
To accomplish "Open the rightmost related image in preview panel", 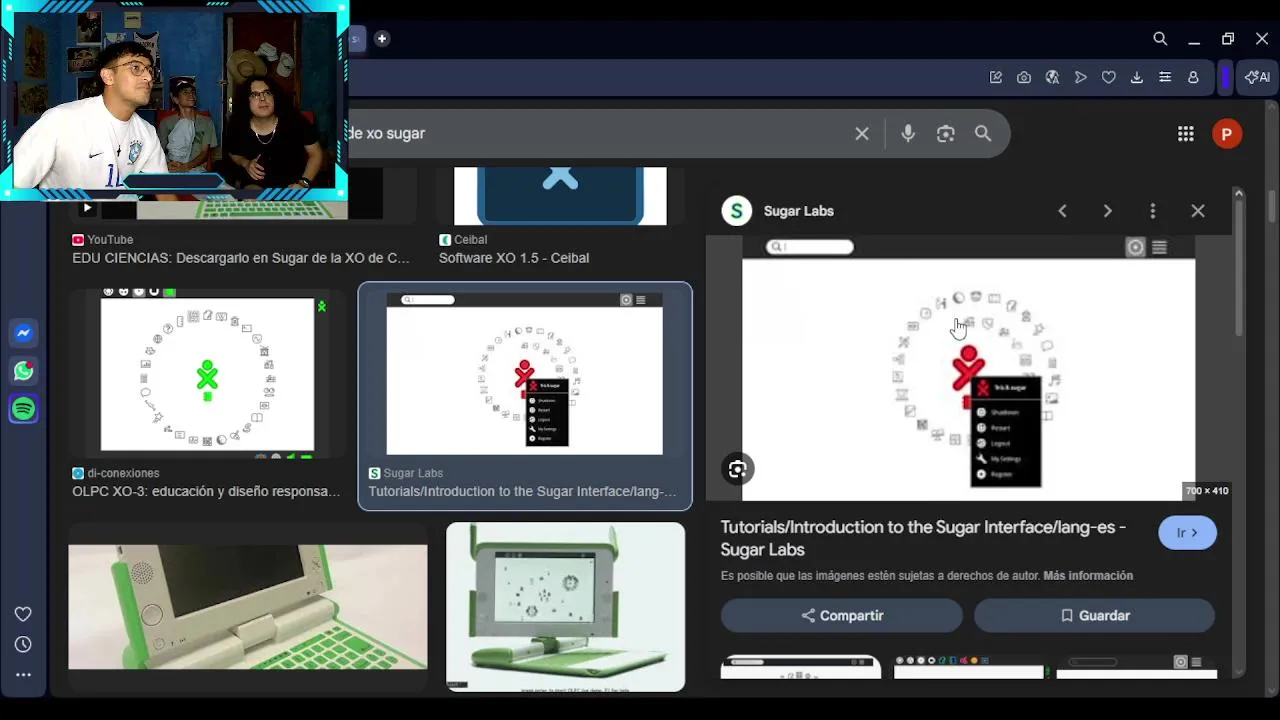I will (1136, 667).
